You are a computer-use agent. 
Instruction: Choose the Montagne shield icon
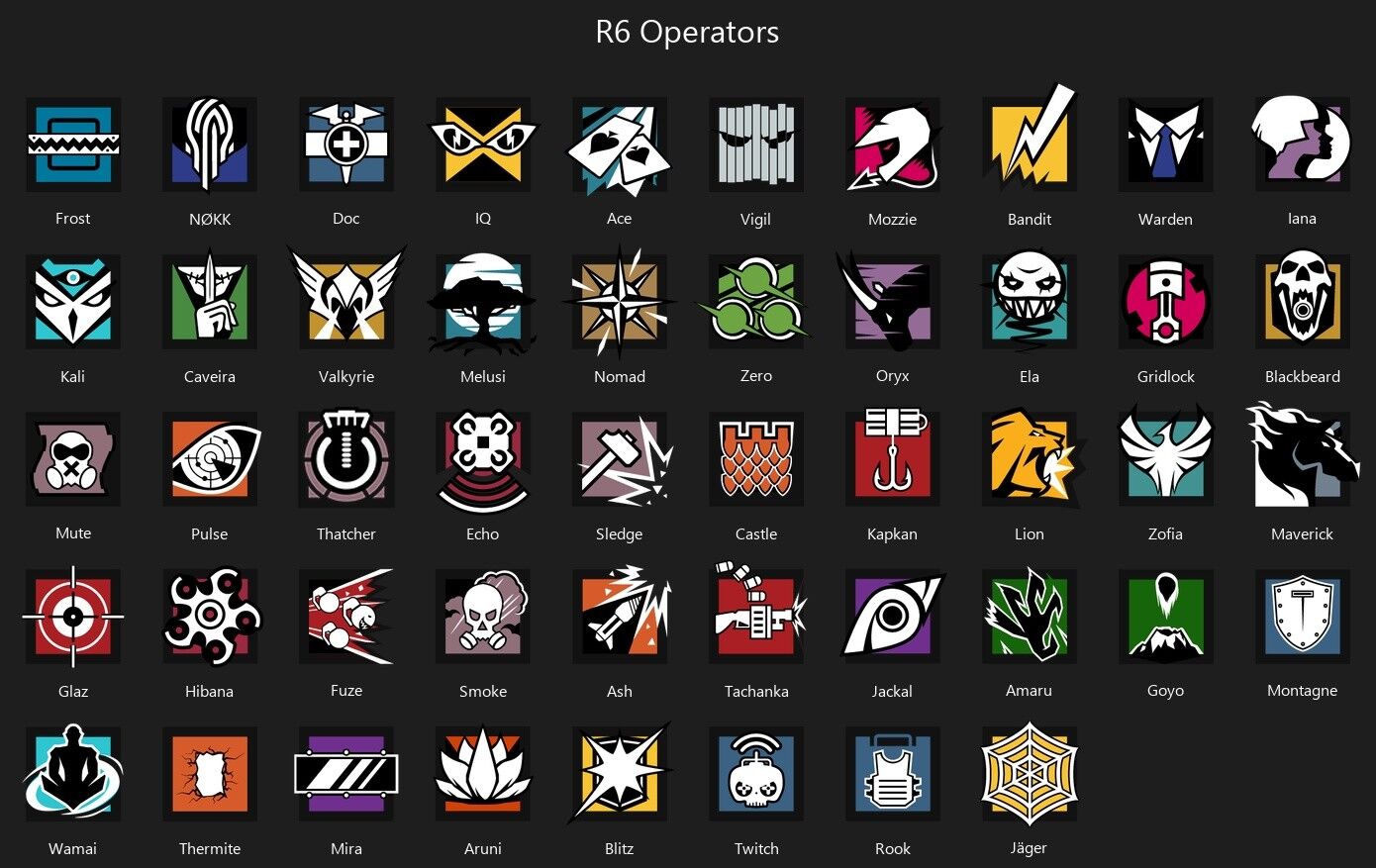(1303, 616)
